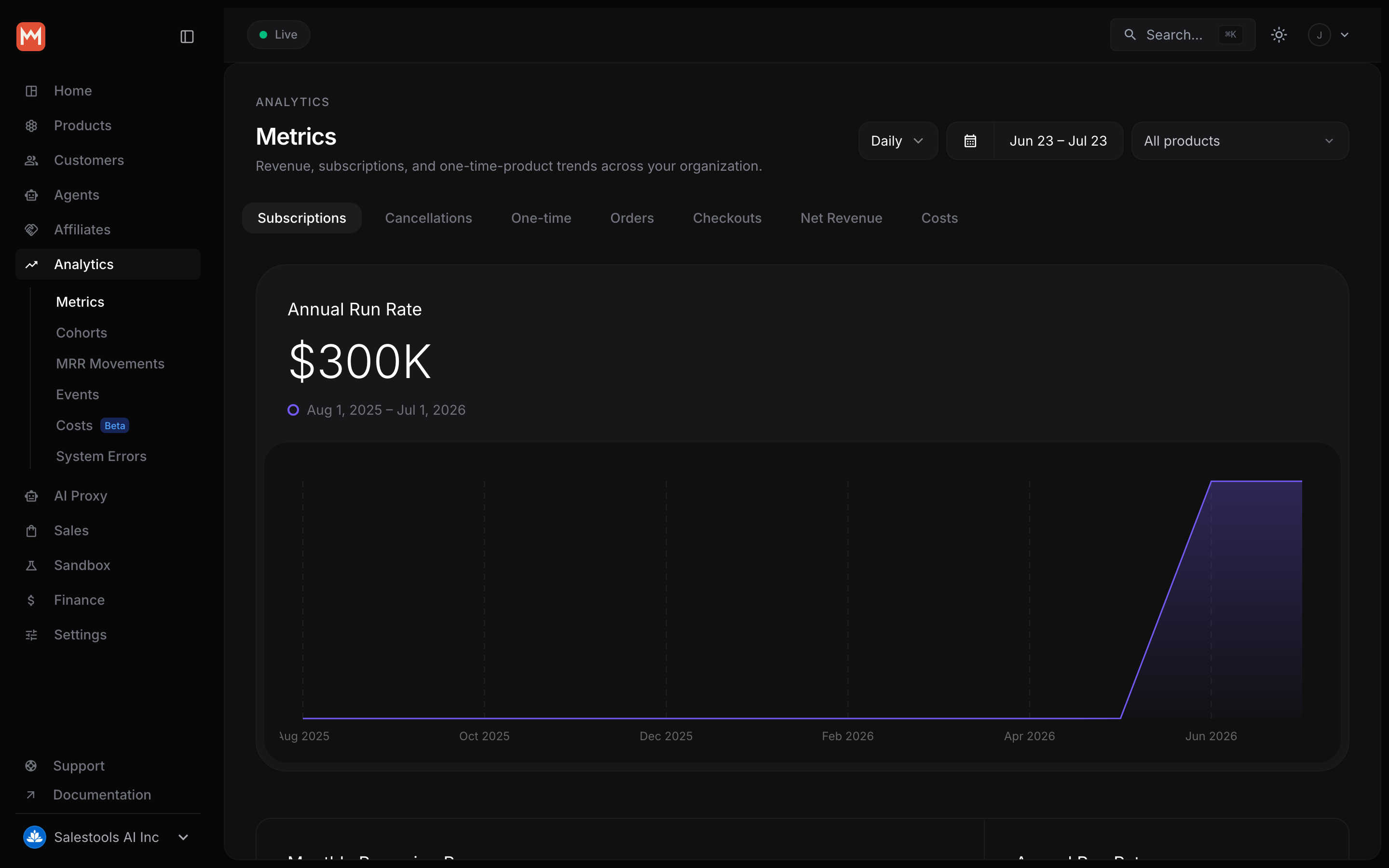The height and width of the screenshot is (868, 1389).
Task: Open the calendar date picker icon
Action: tap(970, 141)
